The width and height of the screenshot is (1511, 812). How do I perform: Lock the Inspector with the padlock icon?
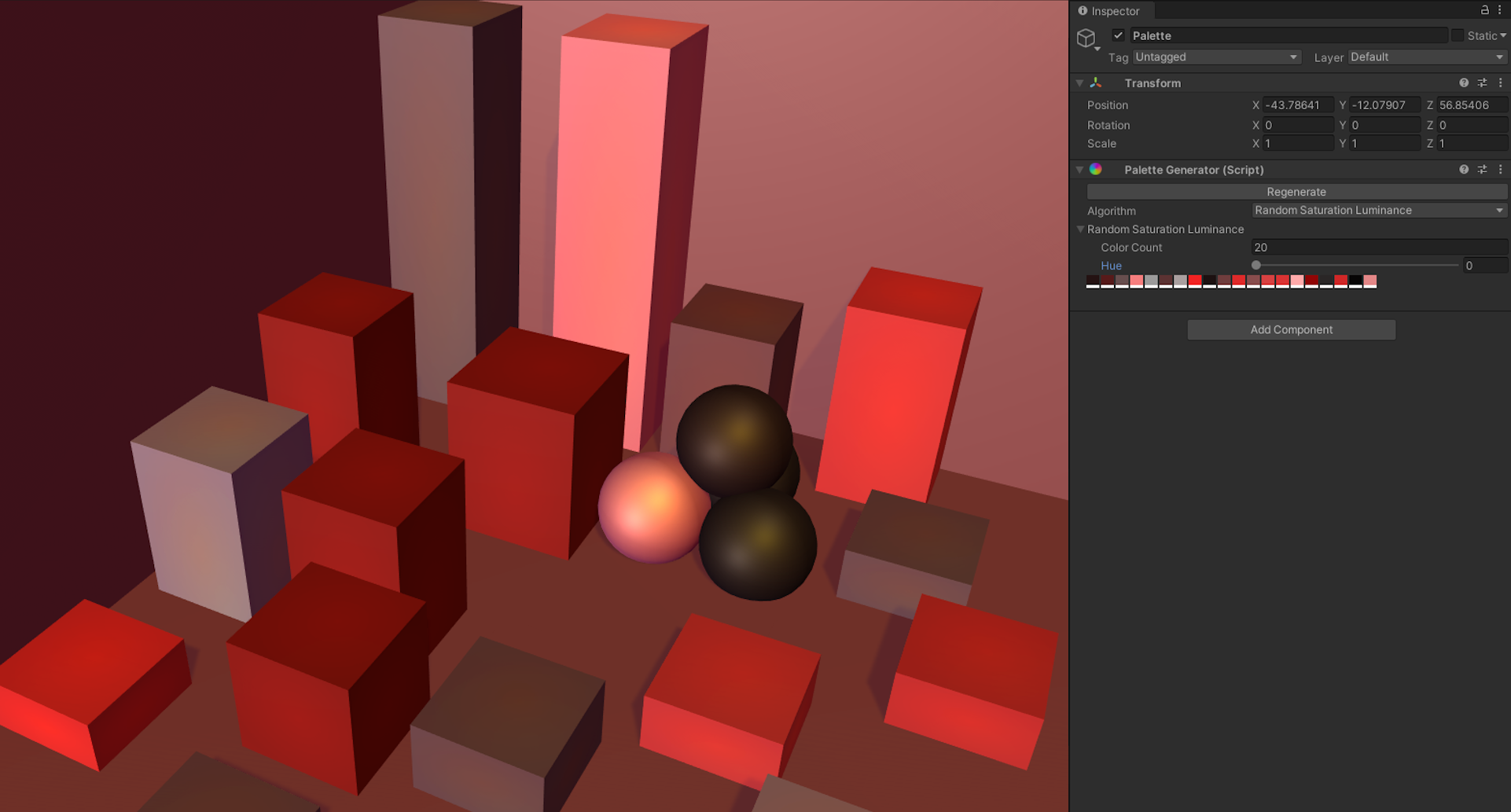1484,10
